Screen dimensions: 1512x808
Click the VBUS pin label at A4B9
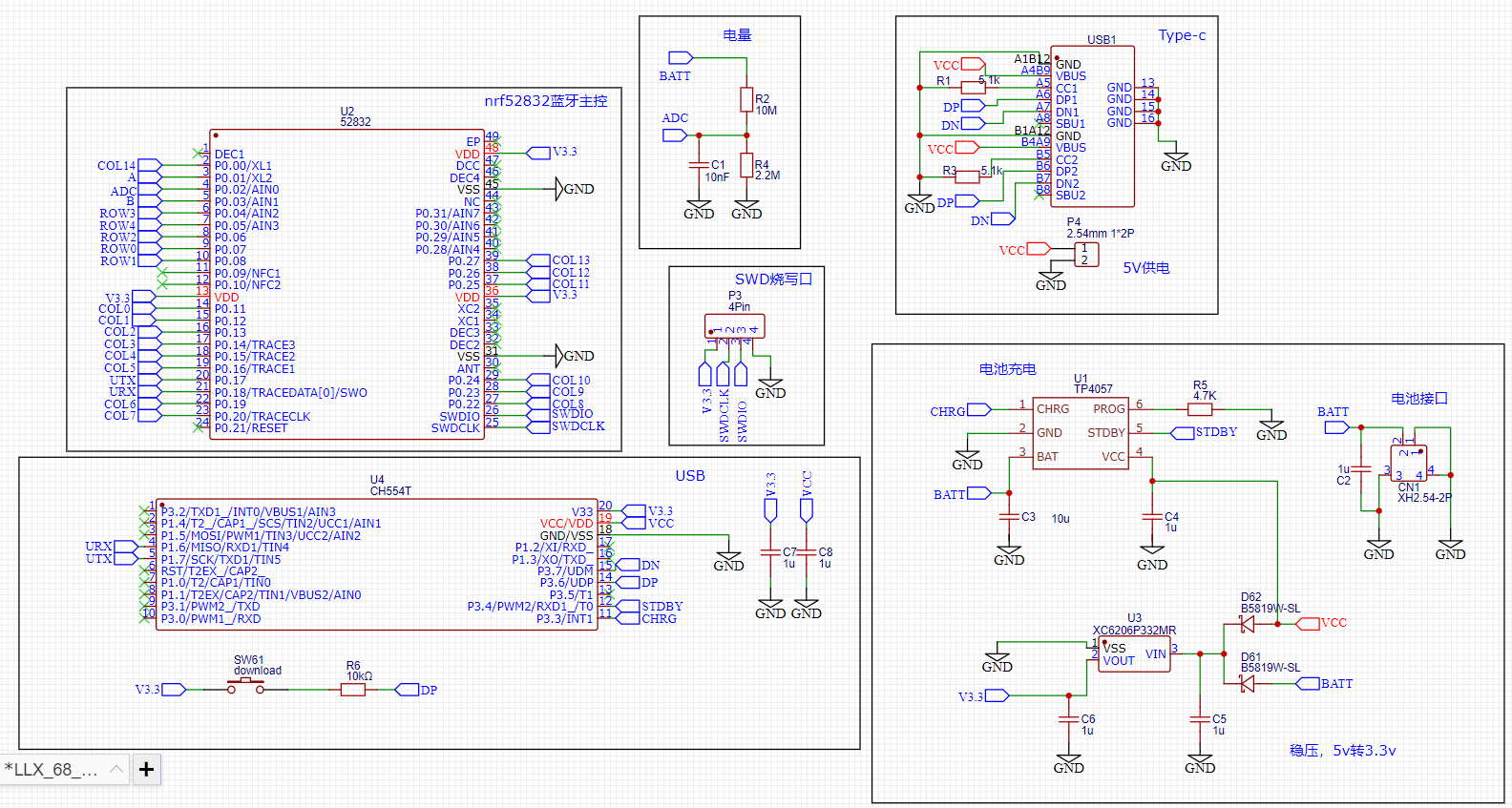pyautogui.click(x=1071, y=76)
